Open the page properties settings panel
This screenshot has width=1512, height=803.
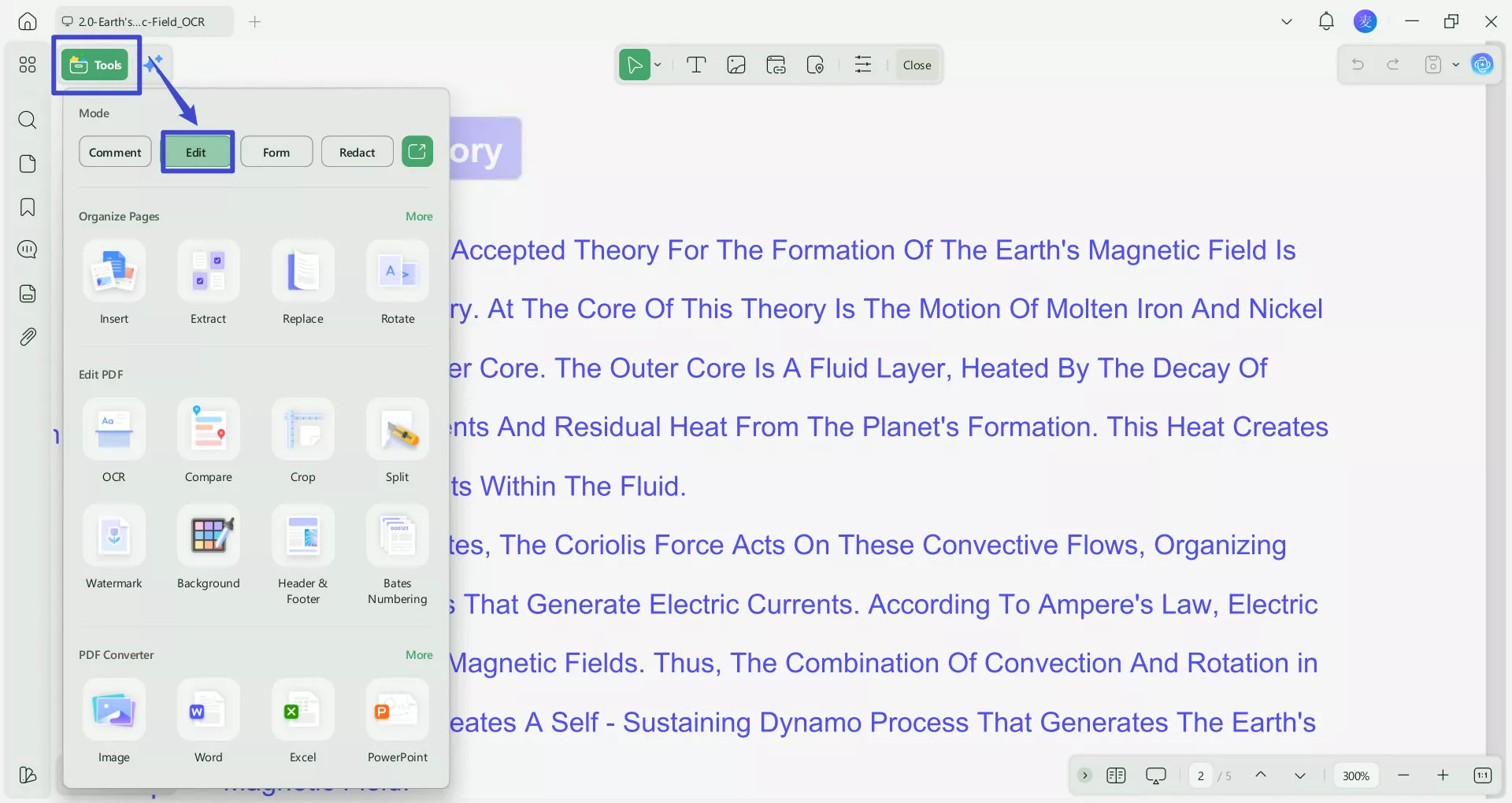point(863,65)
